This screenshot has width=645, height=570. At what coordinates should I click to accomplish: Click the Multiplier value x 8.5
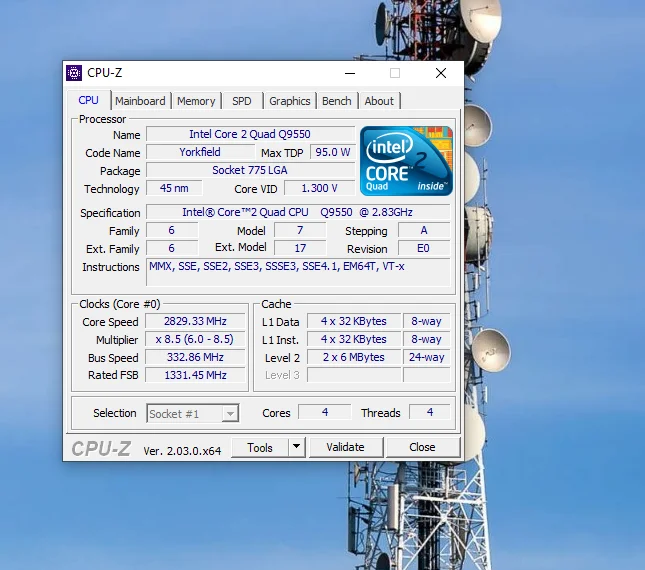coord(195,339)
